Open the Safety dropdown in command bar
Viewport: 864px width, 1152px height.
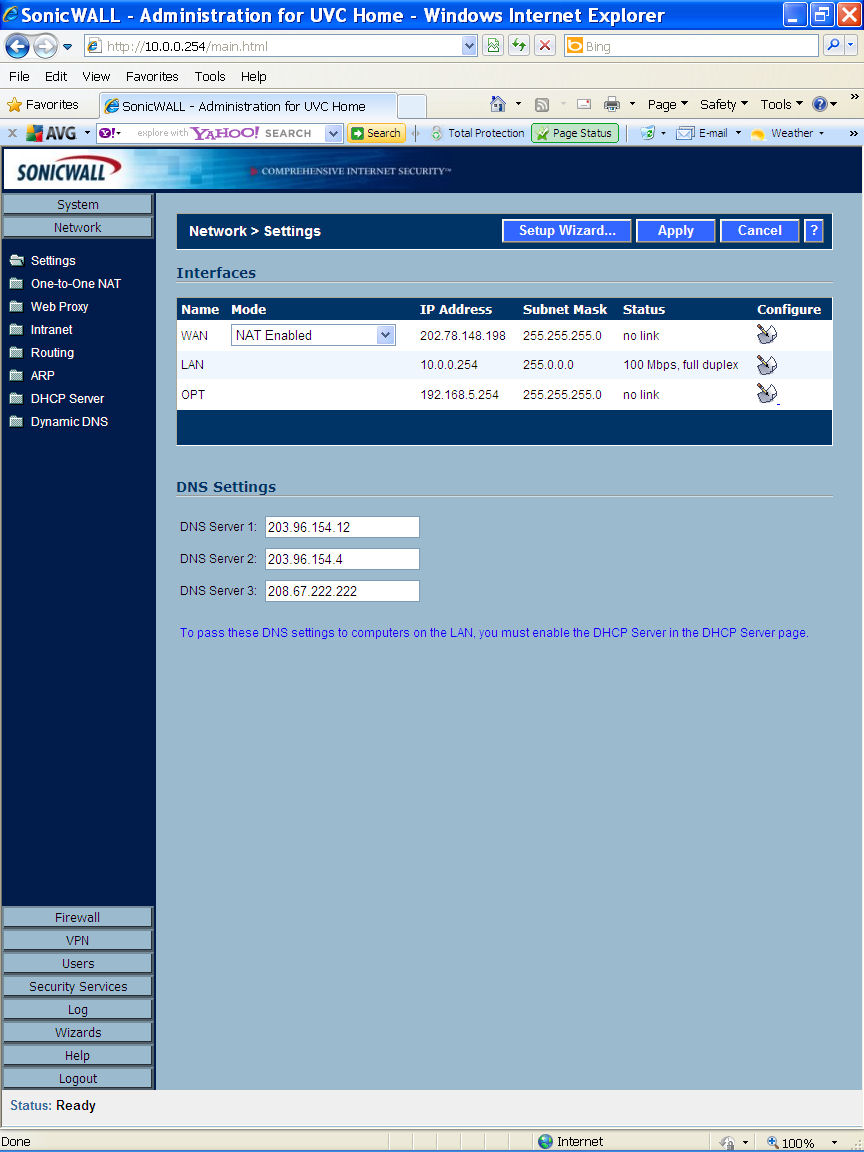[x=724, y=104]
